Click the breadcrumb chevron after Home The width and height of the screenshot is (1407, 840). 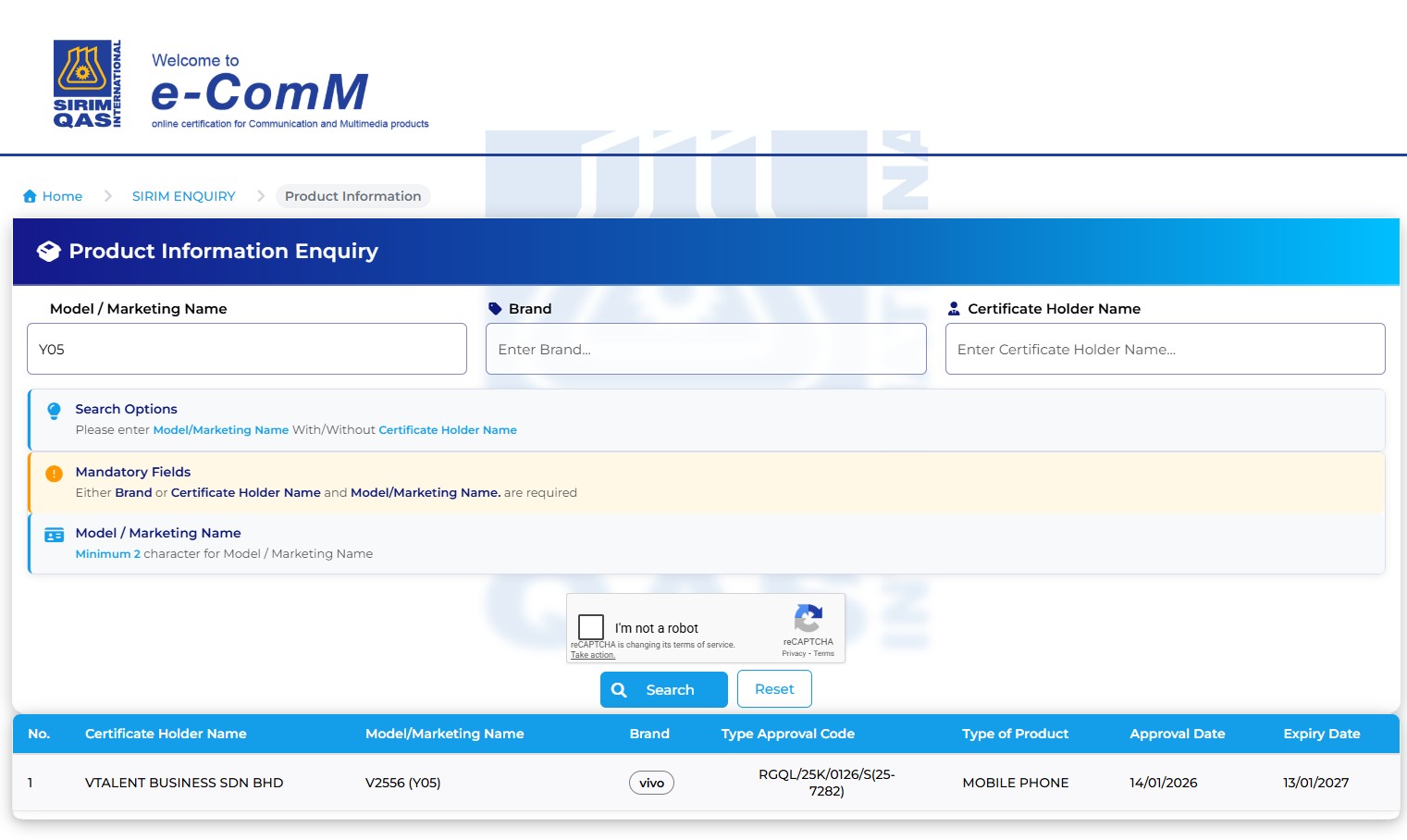point(107,196)
